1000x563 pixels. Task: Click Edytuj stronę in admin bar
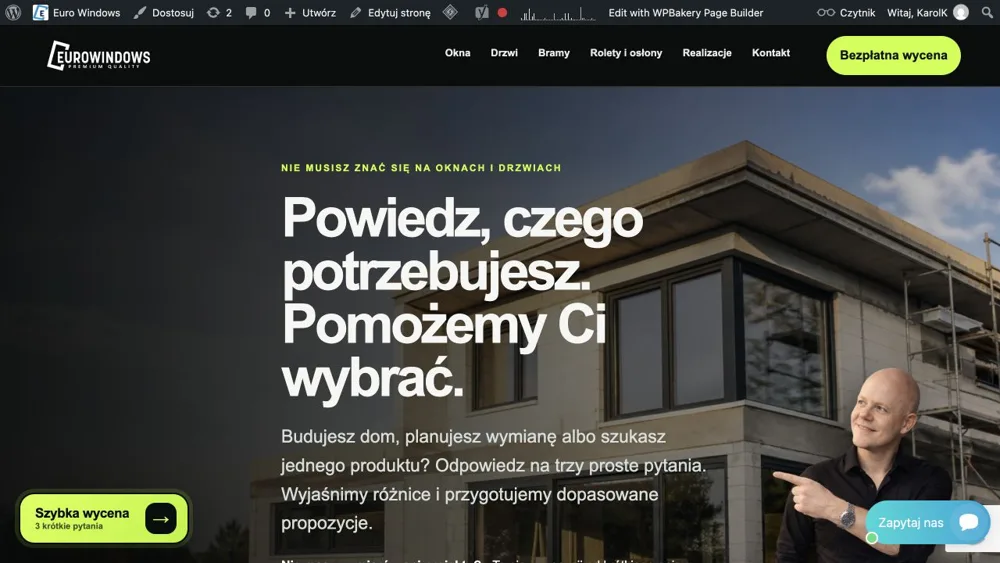tap(390, 12)
